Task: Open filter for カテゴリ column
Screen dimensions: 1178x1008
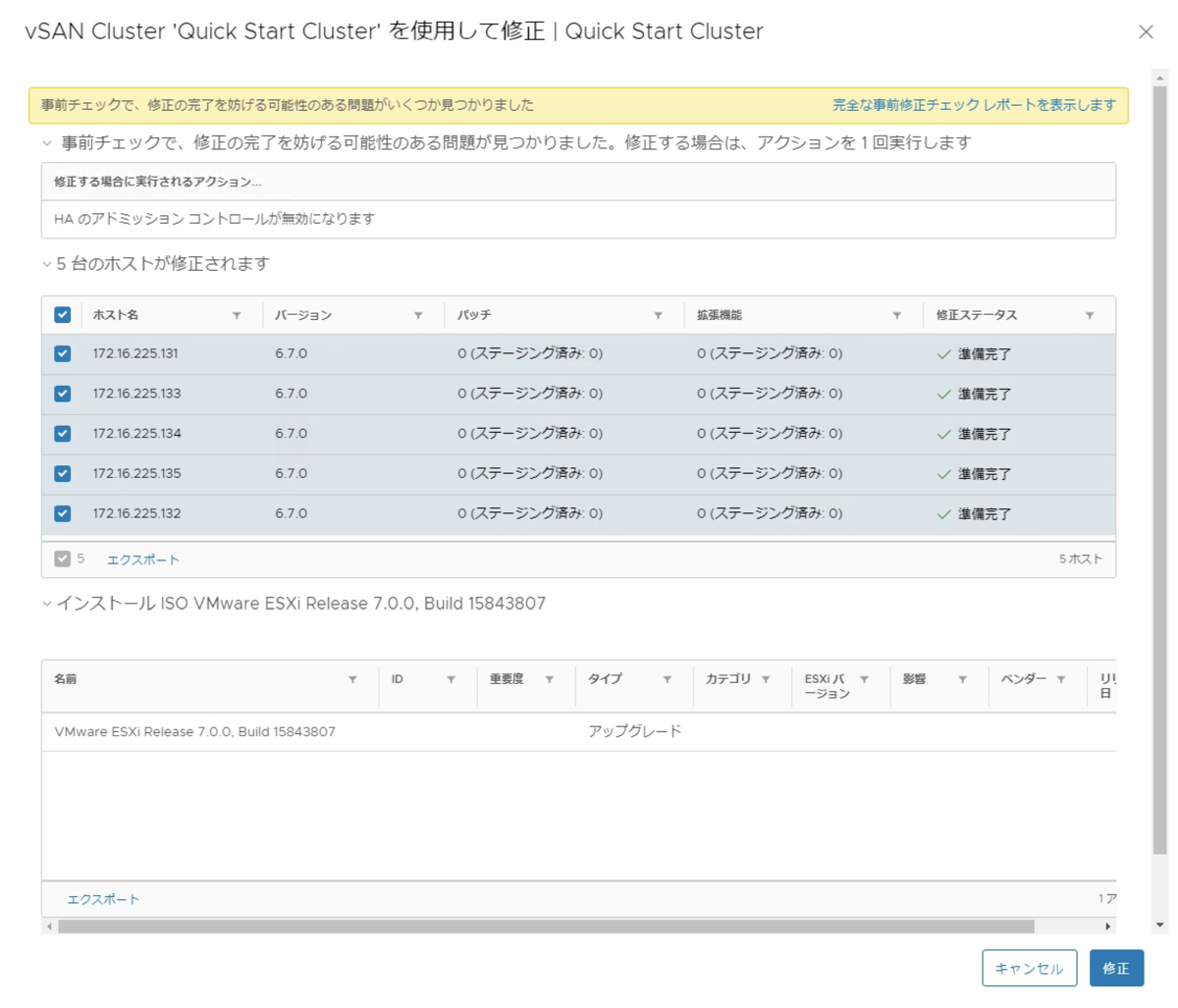Action: pyautogui.click(x=766, y=679)
